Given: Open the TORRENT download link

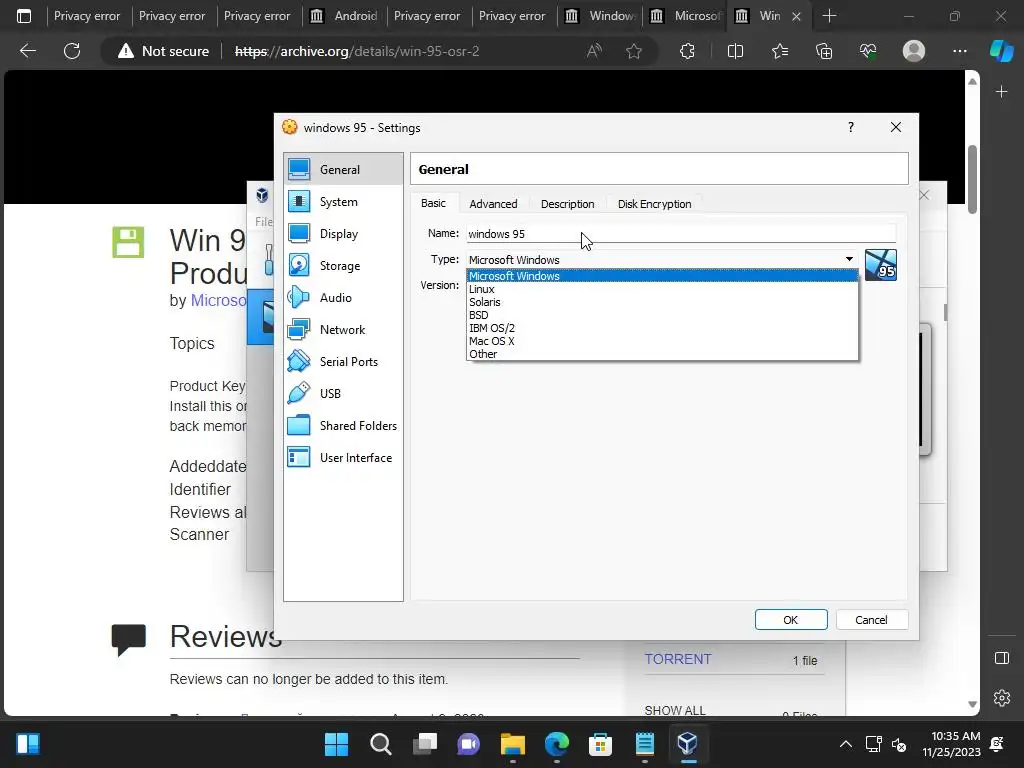Looking at the screenshot, I should tap(678, 659).
